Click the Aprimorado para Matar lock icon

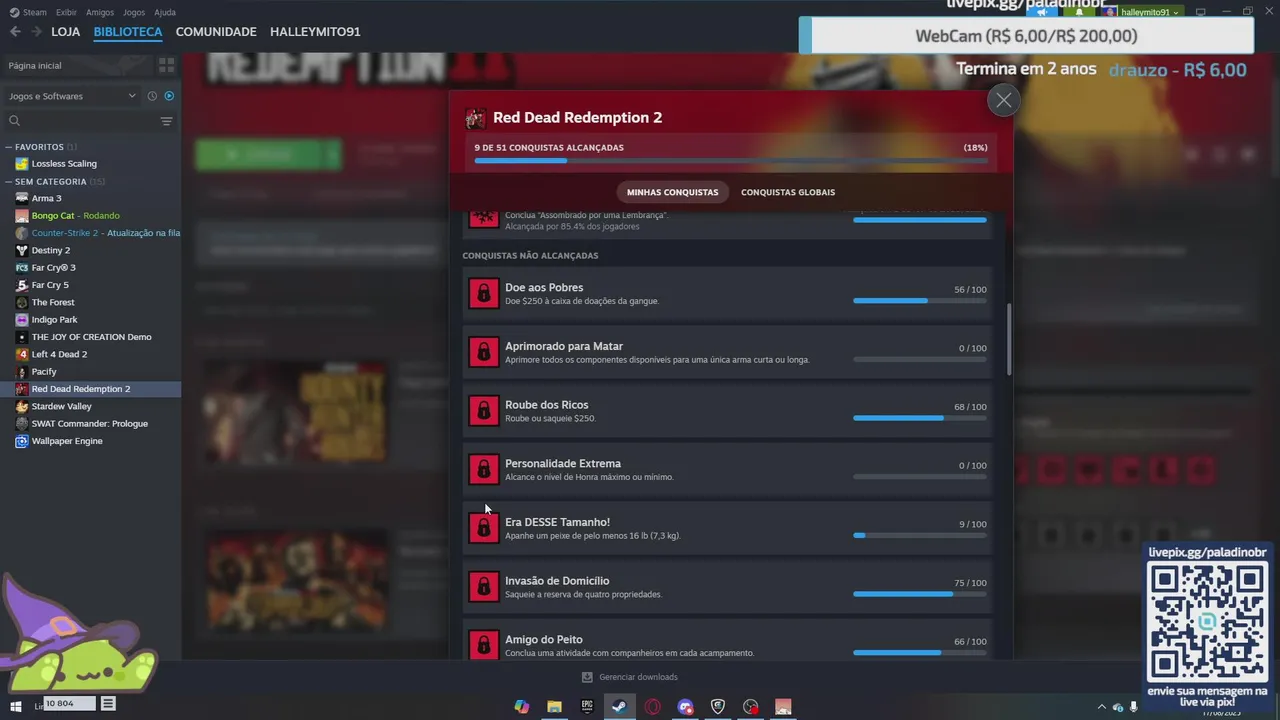click(x=484, y=352)
